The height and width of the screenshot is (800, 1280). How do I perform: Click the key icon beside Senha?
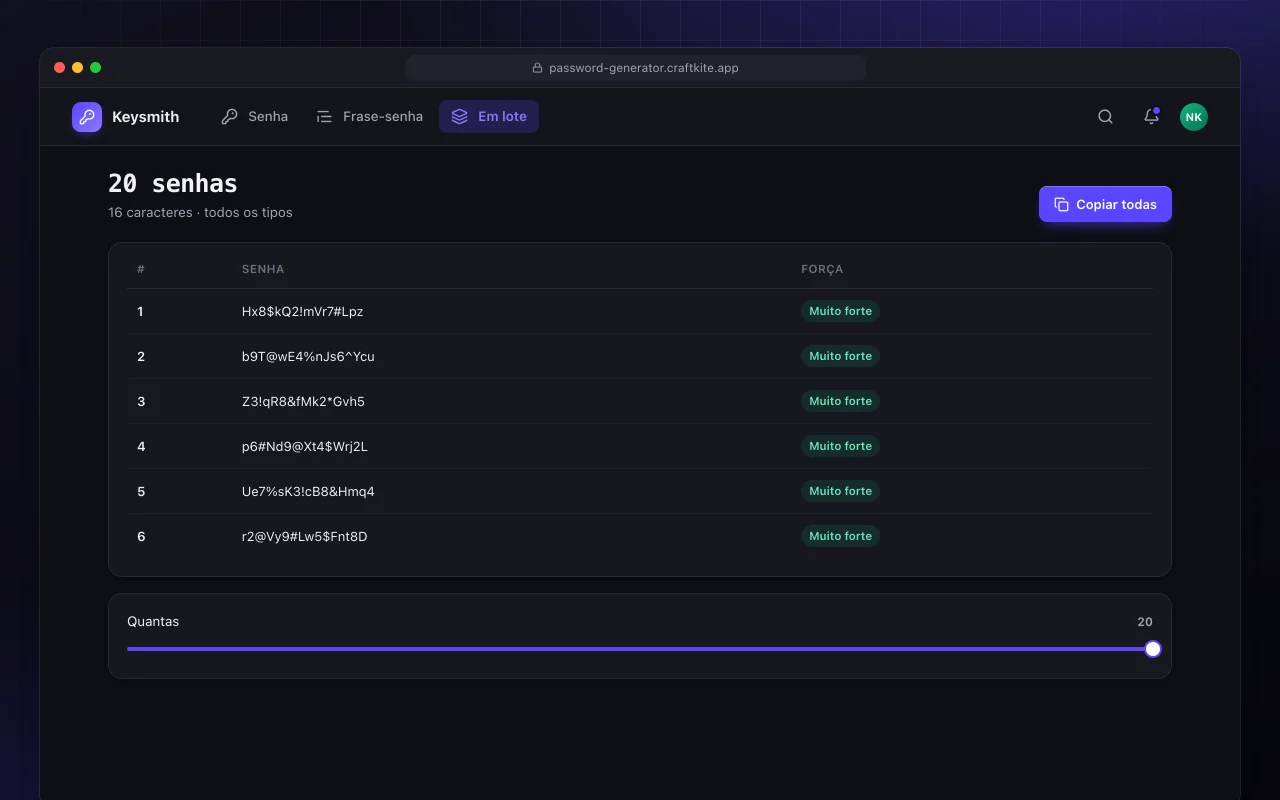[x=230, y=117]
